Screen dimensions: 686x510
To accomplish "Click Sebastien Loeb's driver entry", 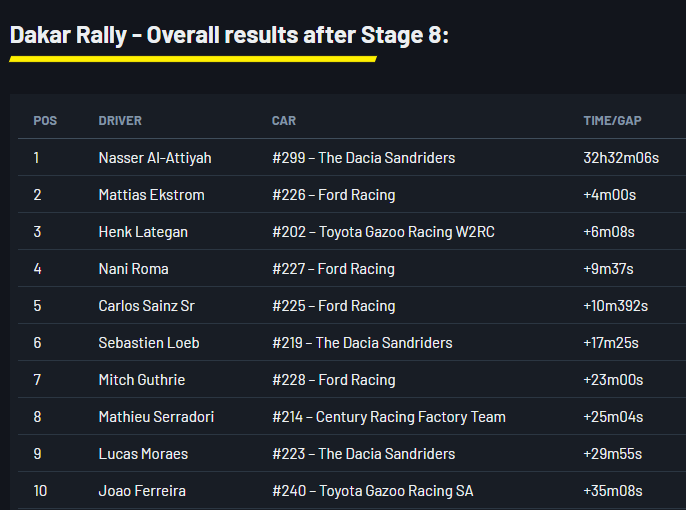I will 149,343.
